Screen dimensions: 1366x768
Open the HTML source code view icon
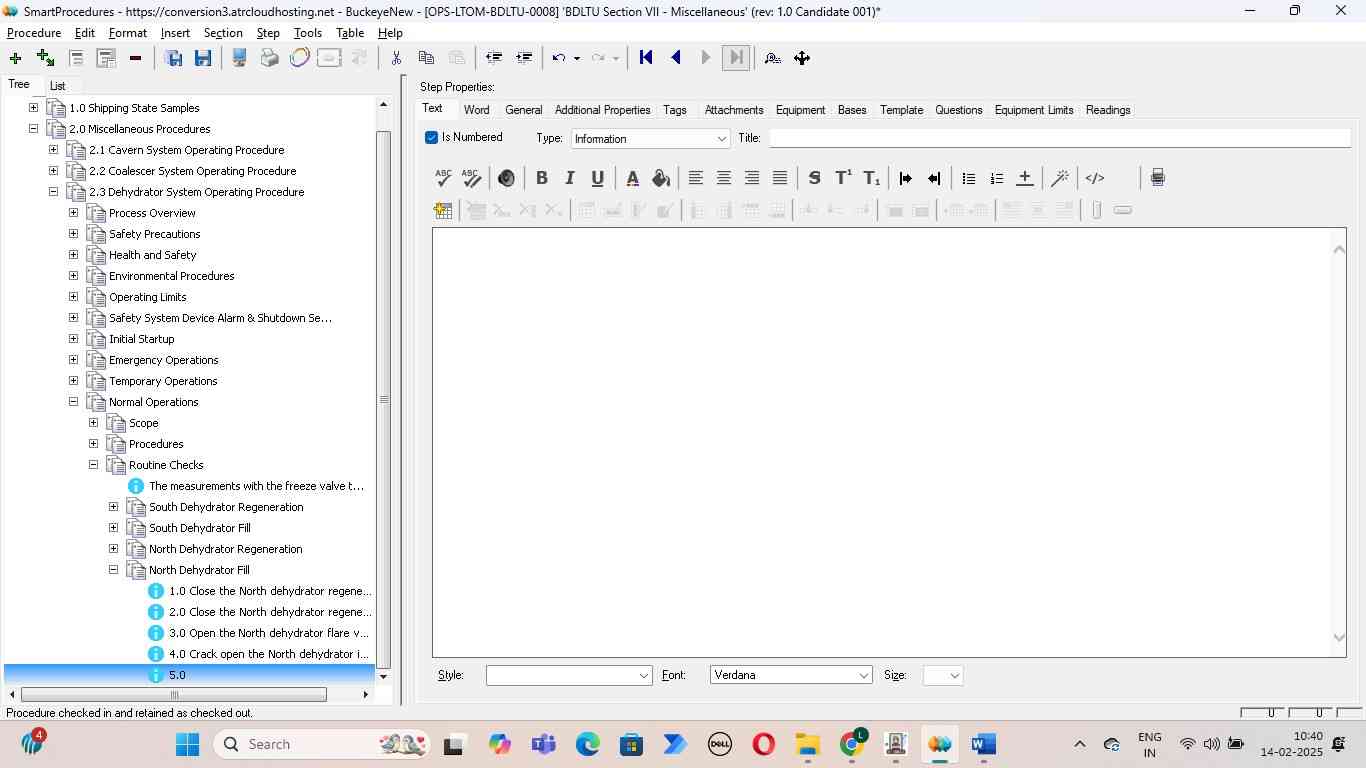point(1095,178)
